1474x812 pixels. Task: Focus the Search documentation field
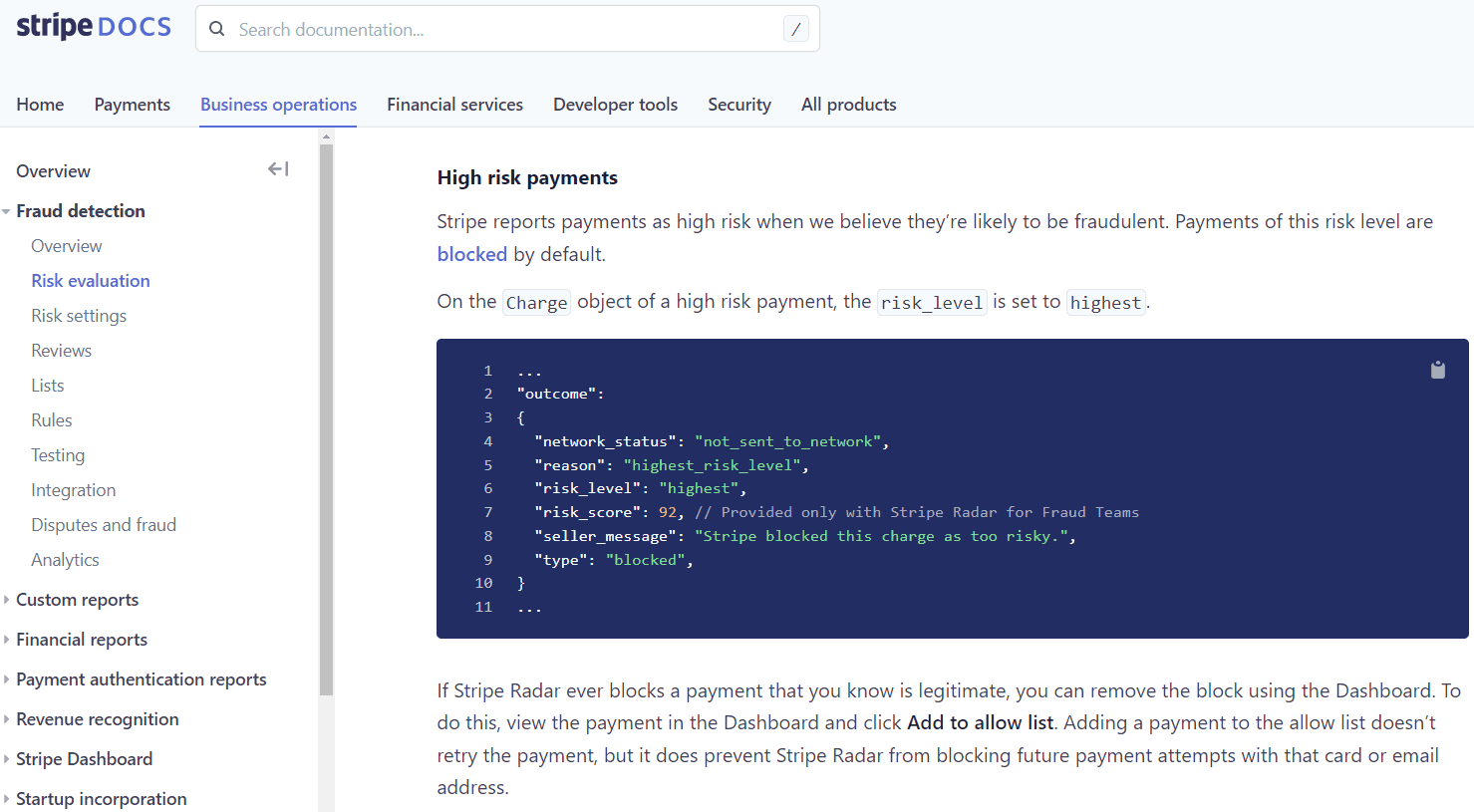[x=498, y=29]
